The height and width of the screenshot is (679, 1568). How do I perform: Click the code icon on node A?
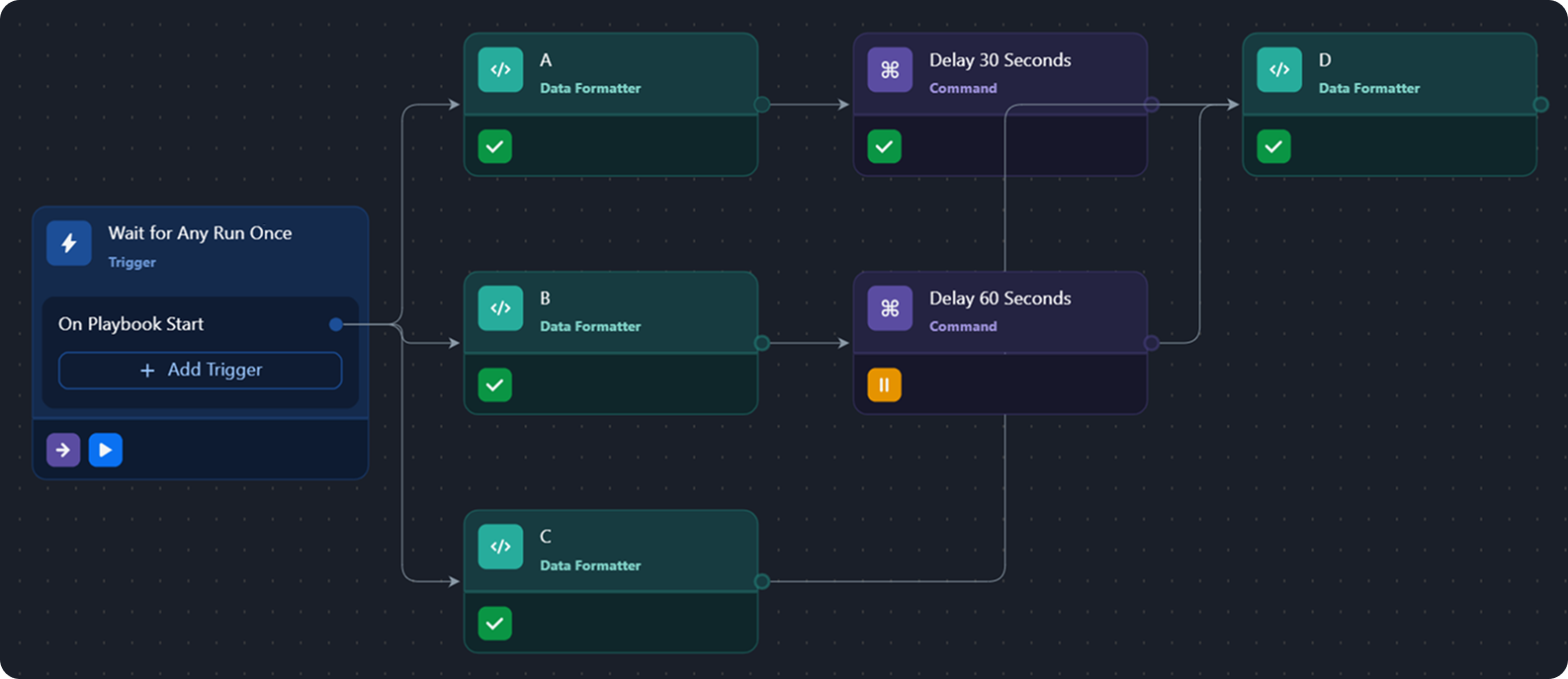(x=500, y=70)
